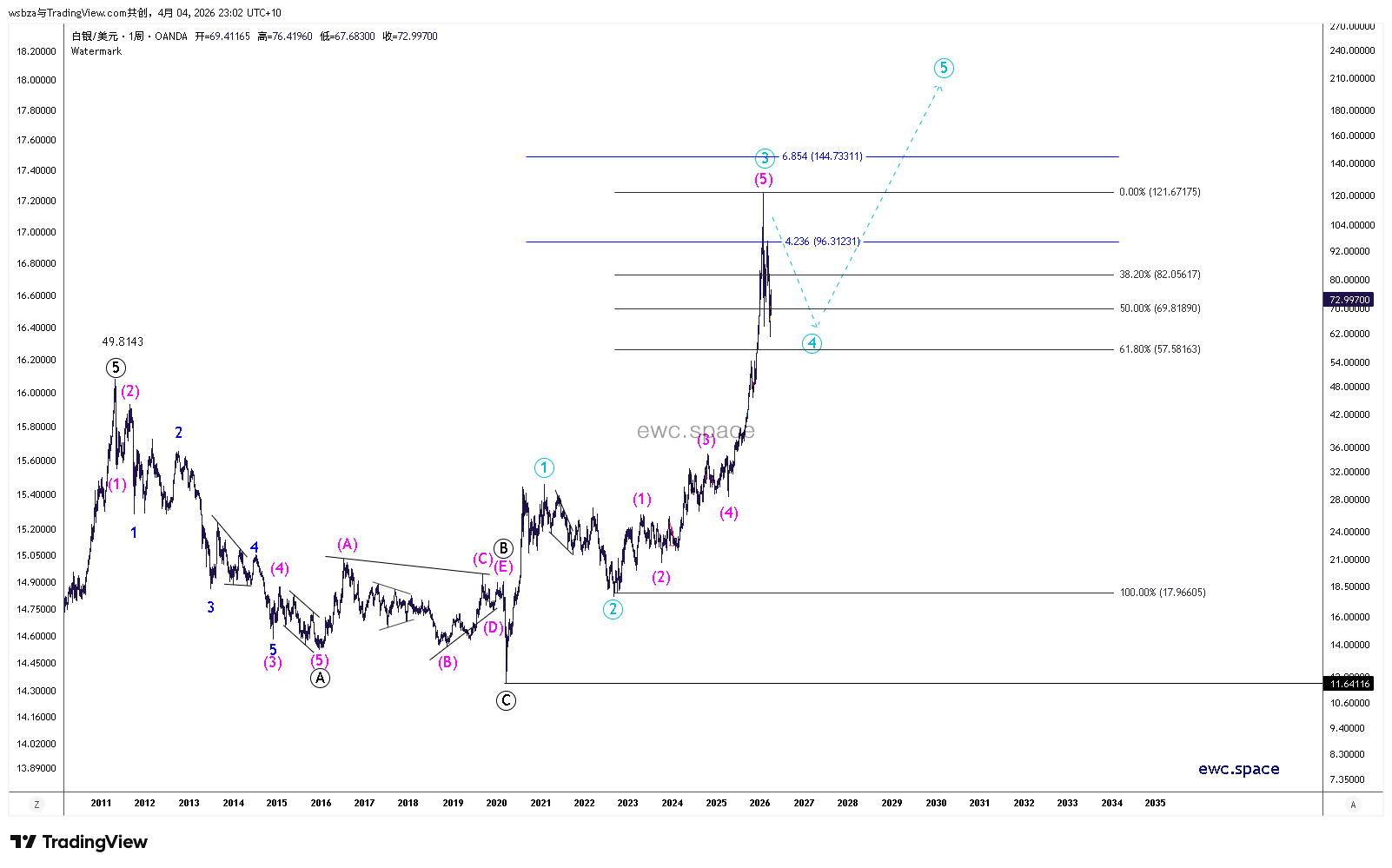Click the blue ewc.space text link

click(1238, 769)
